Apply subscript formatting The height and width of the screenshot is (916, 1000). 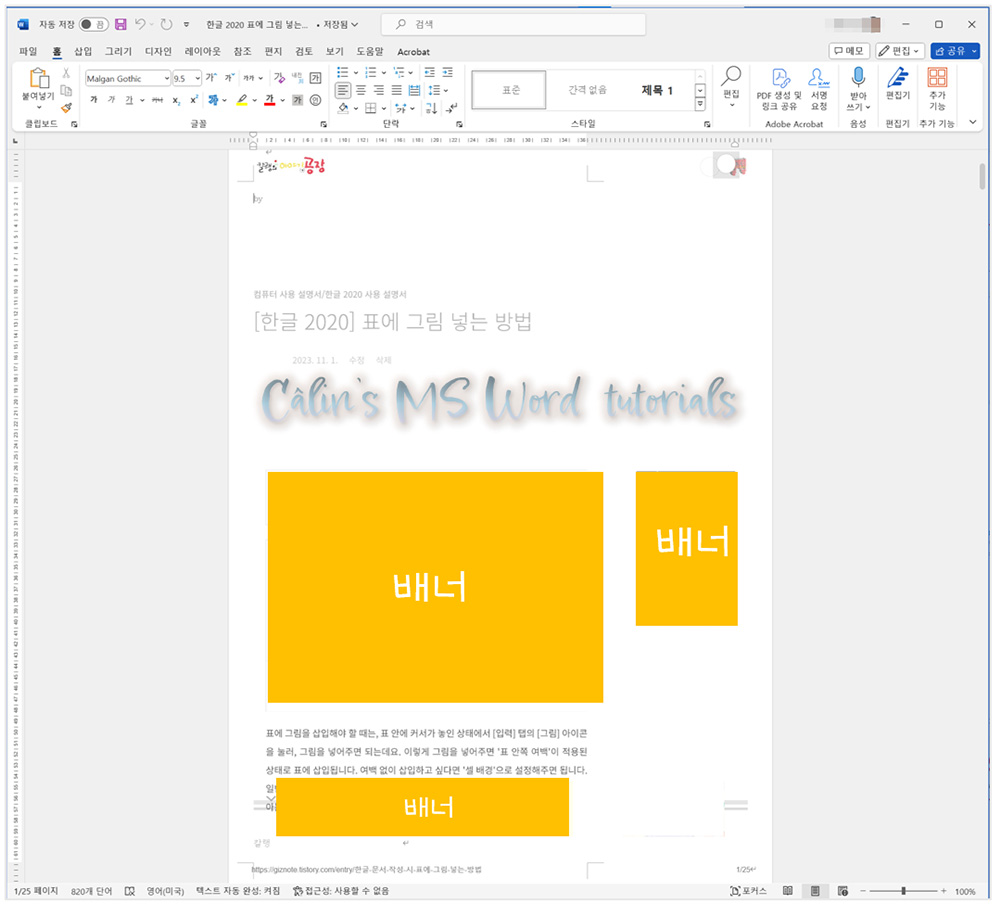pyautogui.click(x=176, y=100)
